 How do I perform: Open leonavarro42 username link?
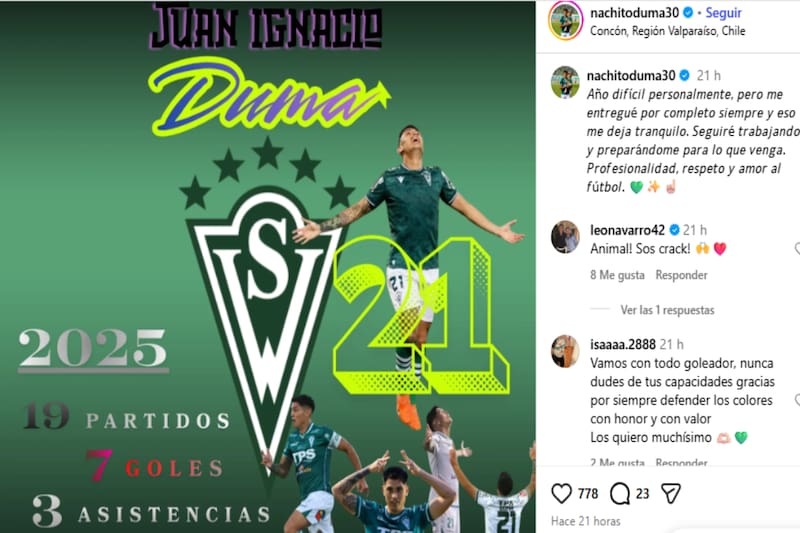(x=627, y=230)
